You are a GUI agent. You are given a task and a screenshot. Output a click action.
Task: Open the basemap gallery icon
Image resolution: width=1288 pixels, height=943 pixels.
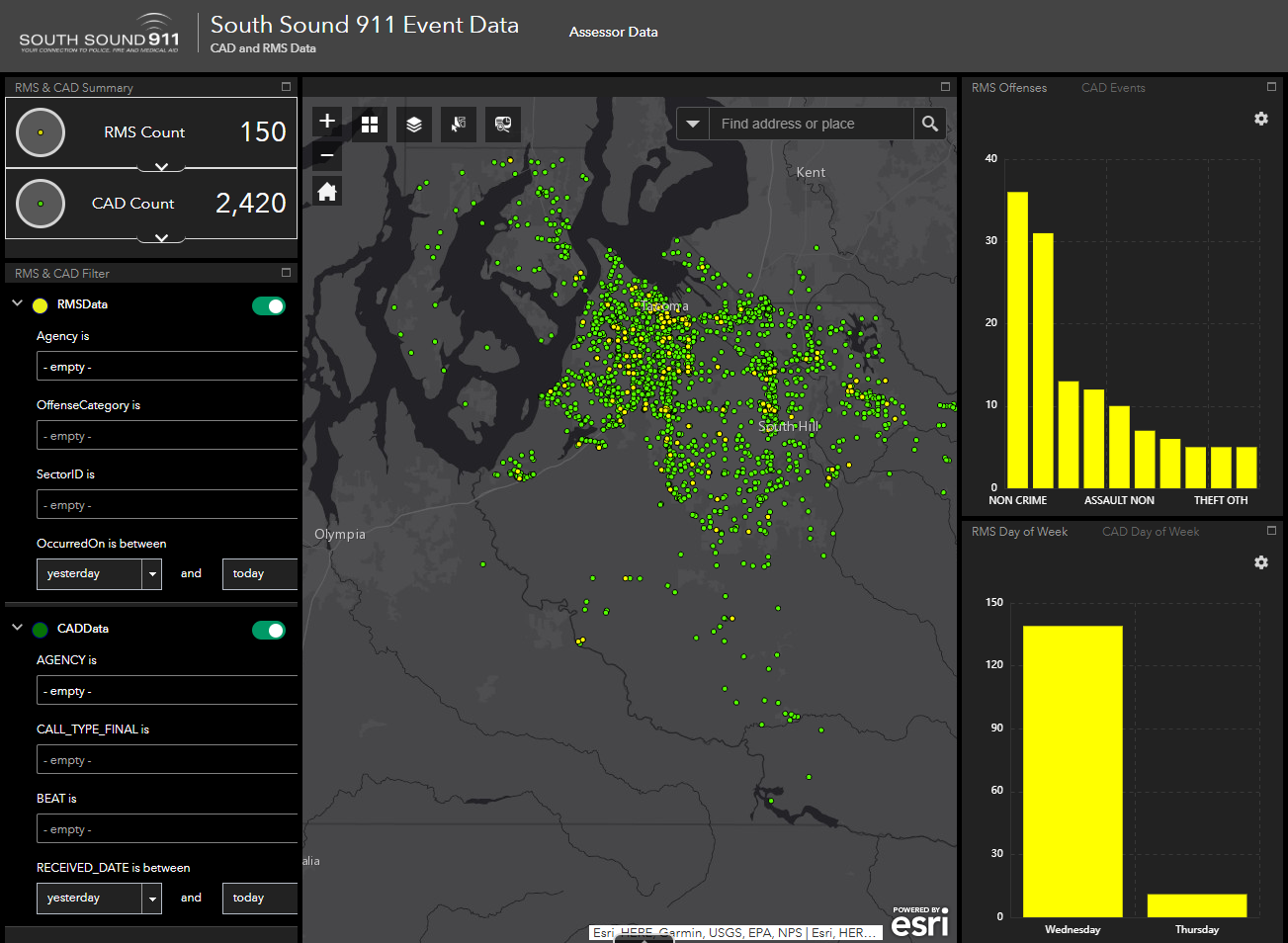370,125
